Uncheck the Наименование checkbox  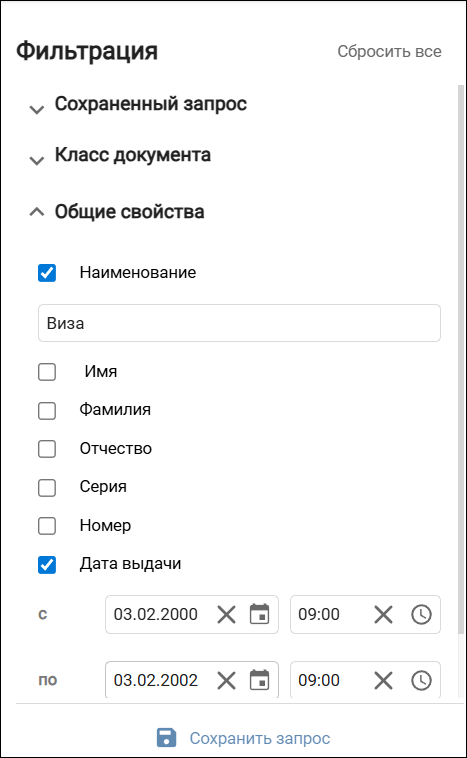47,273
